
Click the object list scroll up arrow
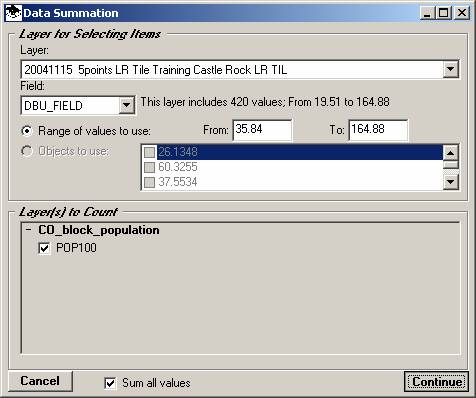450,153
